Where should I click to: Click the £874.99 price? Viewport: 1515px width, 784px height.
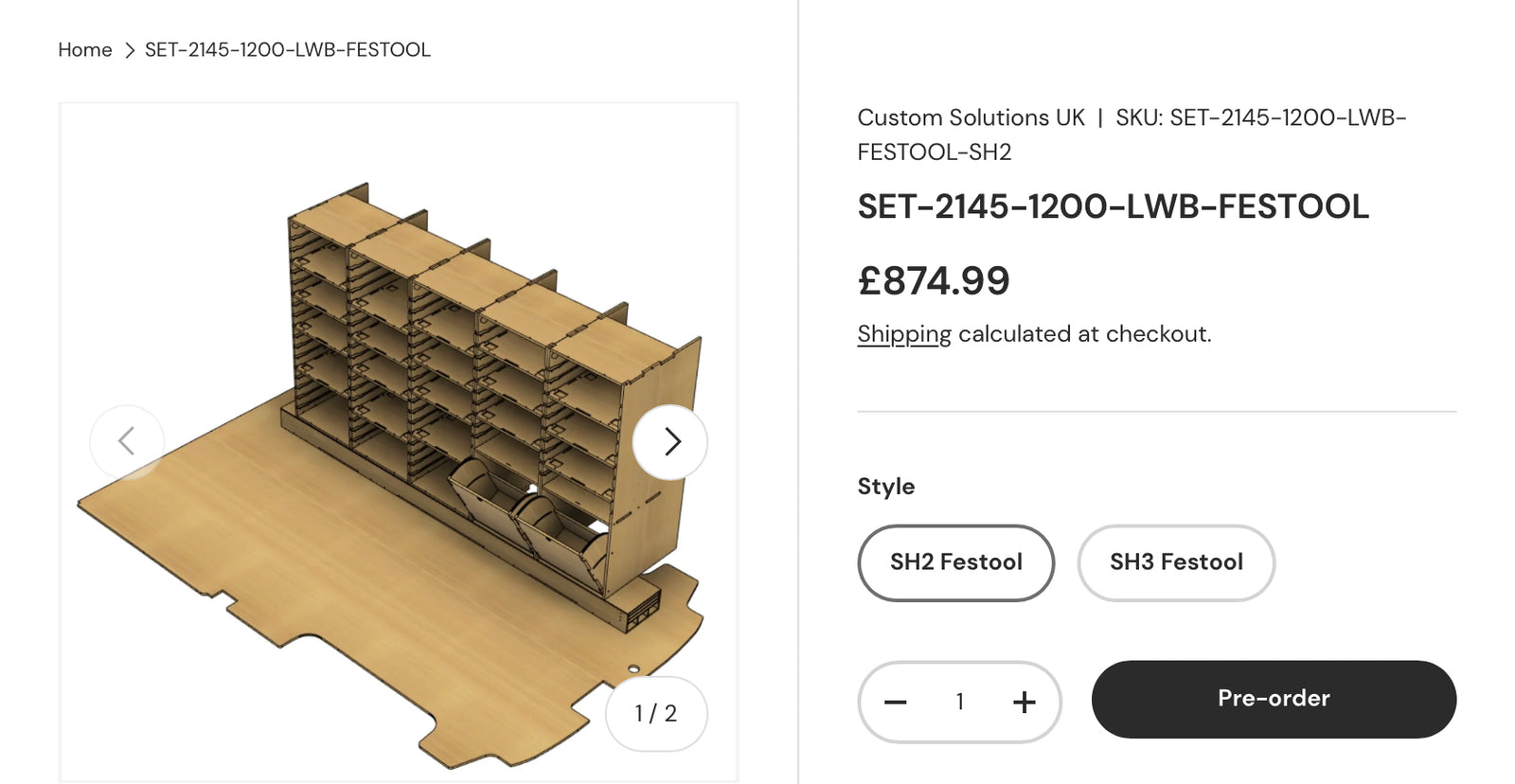[x=933, y=280]
